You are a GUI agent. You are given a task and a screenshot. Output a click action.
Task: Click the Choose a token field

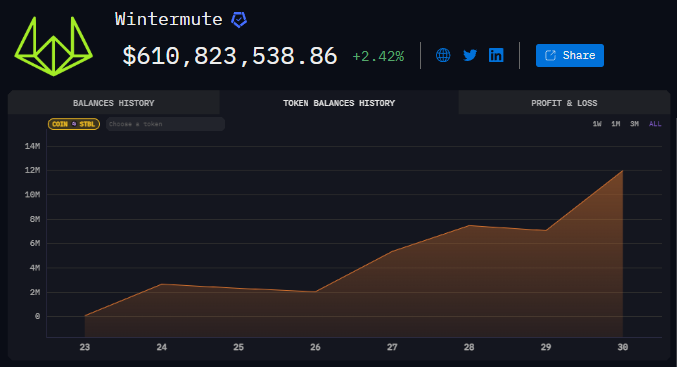pos(165,124)
